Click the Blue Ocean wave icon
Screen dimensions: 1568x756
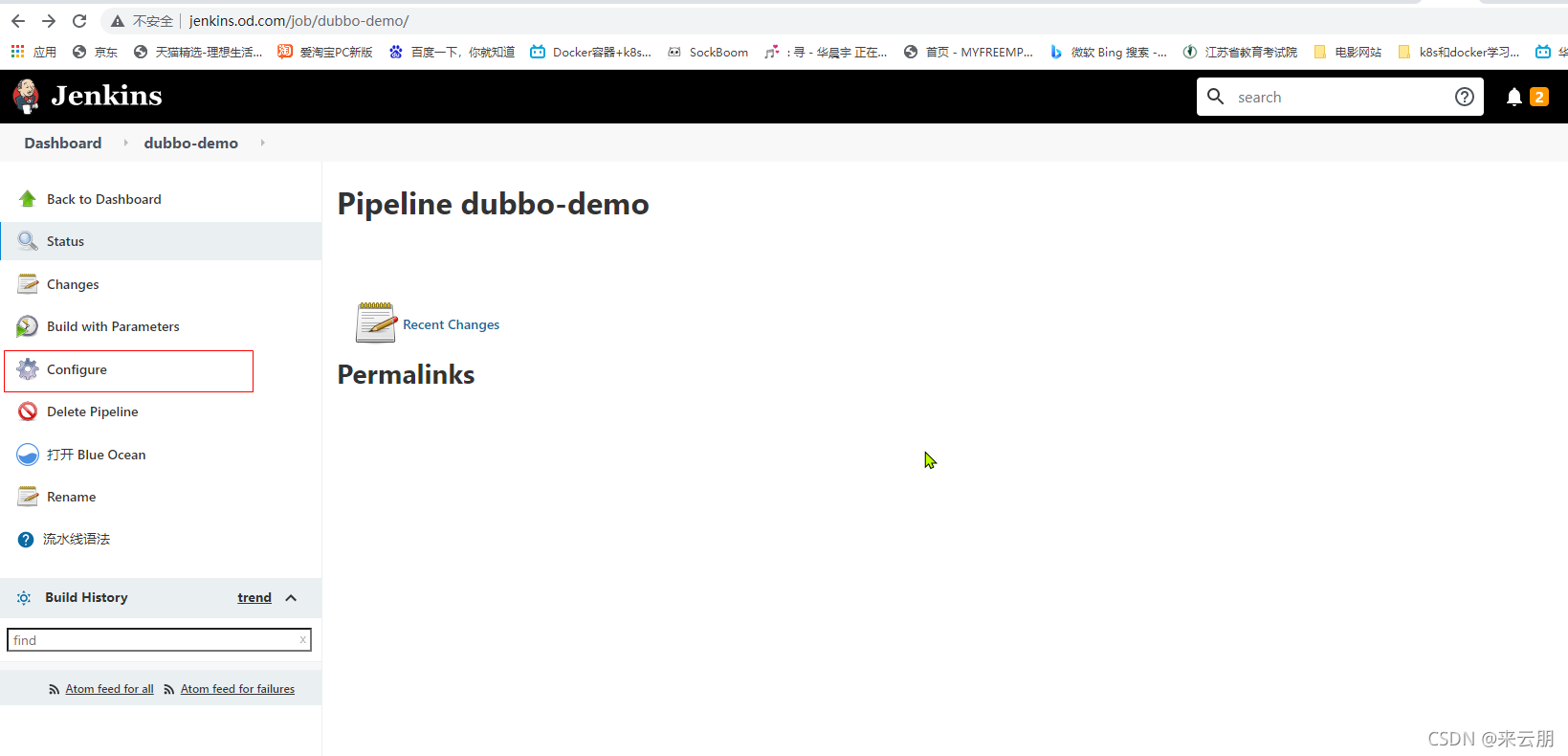(28, 455)
